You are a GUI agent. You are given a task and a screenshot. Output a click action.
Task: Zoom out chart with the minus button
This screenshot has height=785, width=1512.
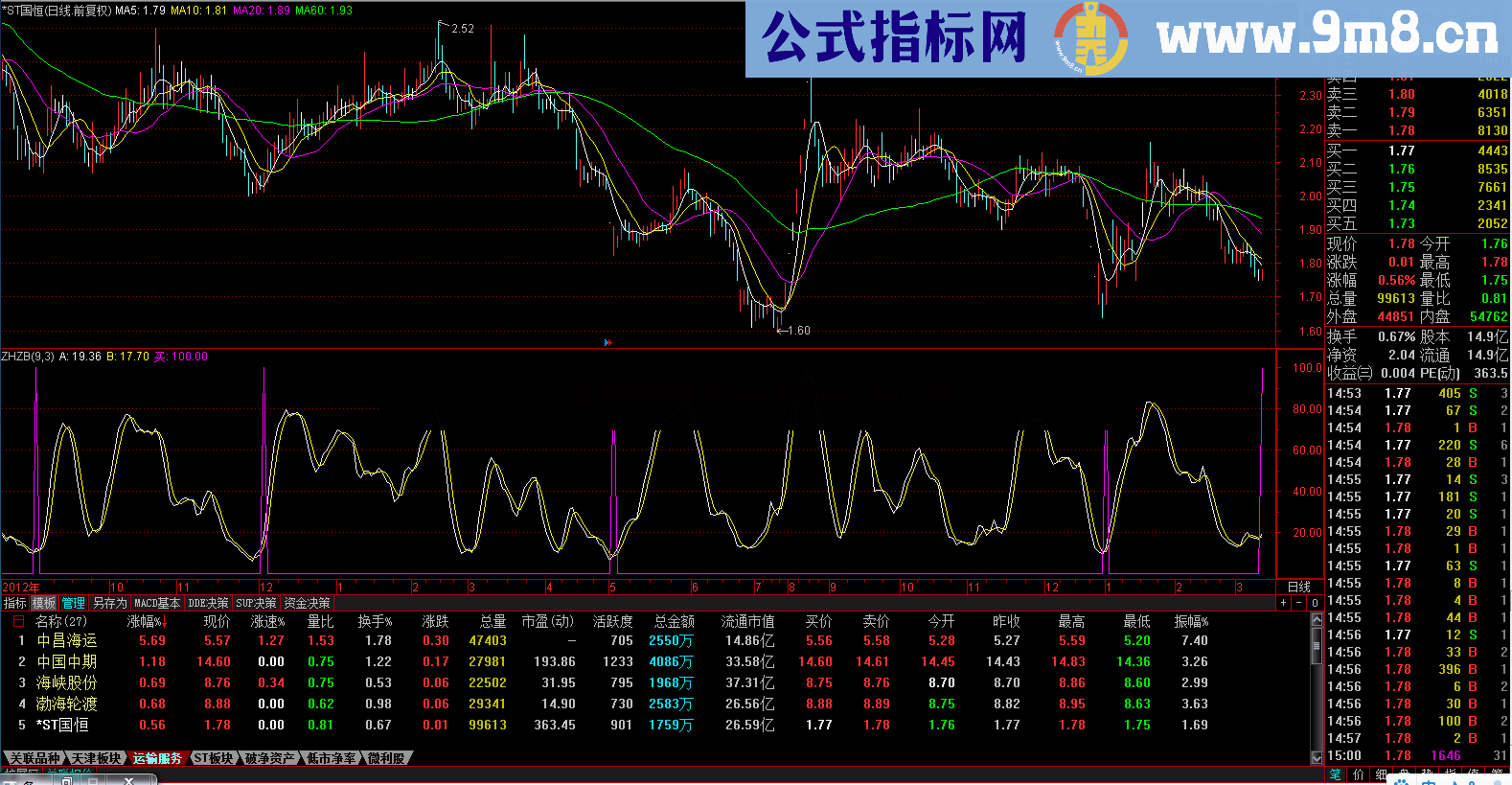[x=1298, y=603]
